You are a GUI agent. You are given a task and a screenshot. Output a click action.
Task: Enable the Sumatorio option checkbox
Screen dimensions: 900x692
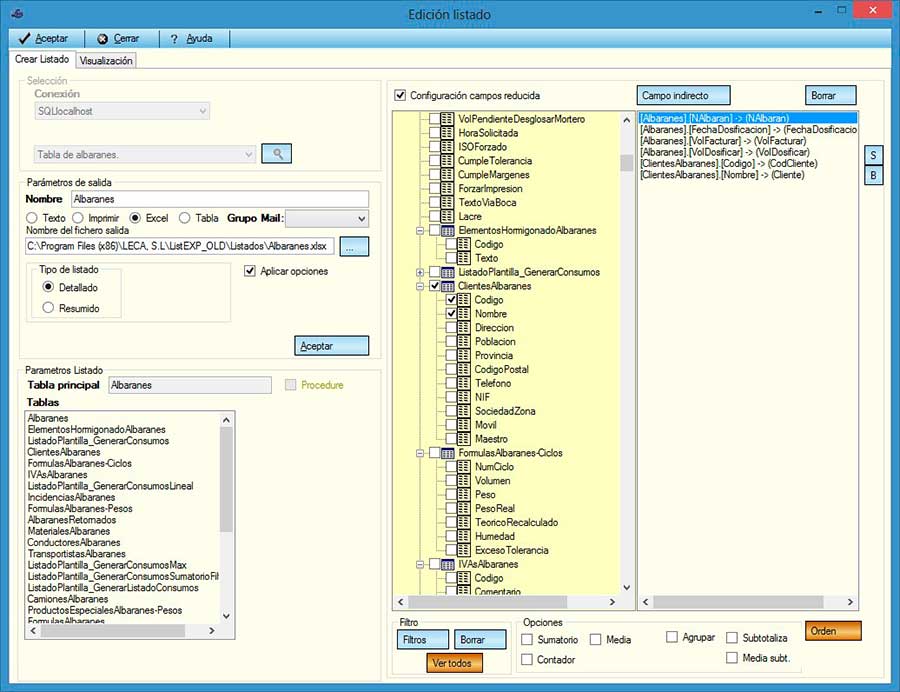[x=527, y=639]
